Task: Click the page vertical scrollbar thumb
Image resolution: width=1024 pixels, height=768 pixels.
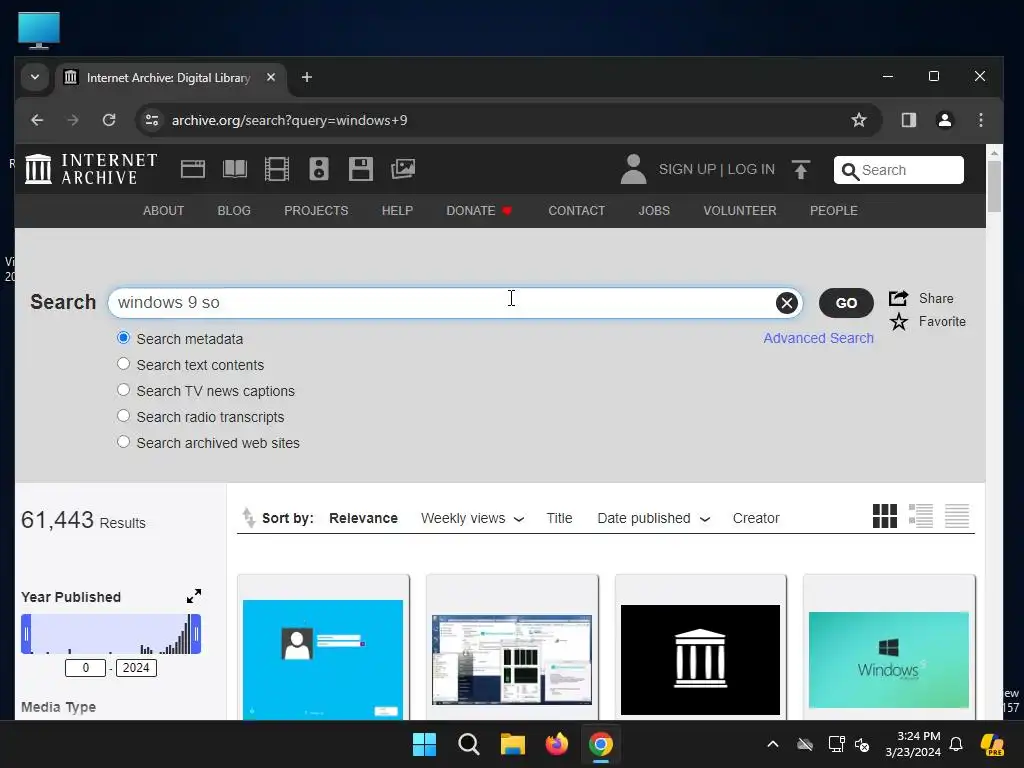Action: point(994,186)
